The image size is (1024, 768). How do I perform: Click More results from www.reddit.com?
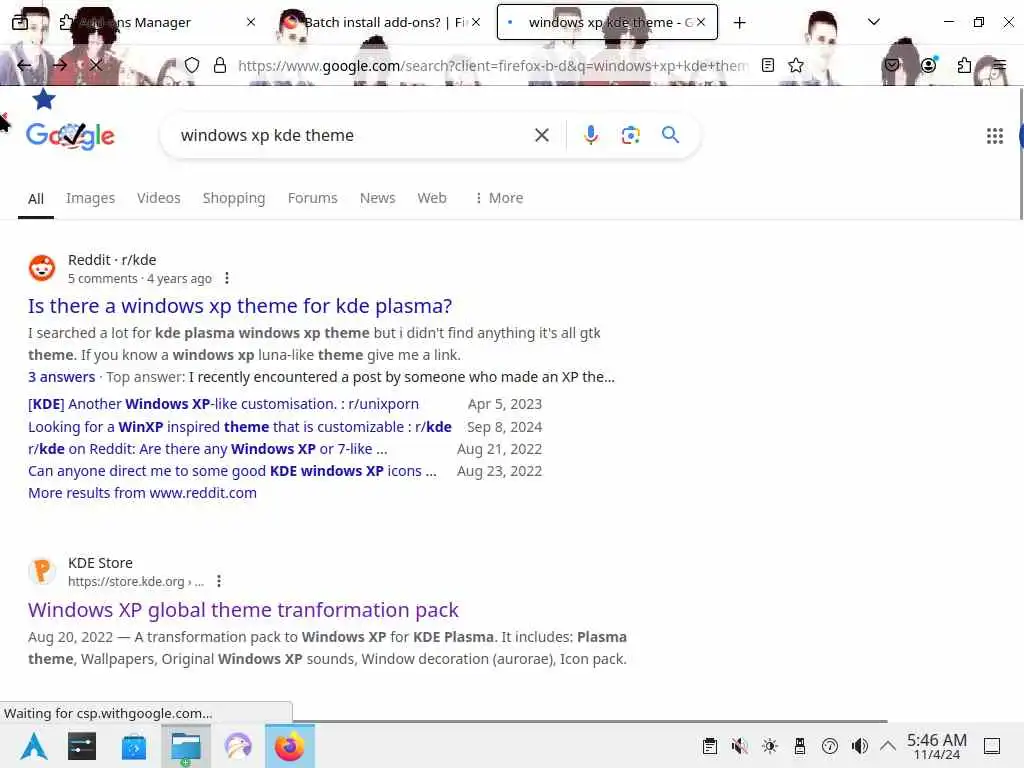(142, 493)
